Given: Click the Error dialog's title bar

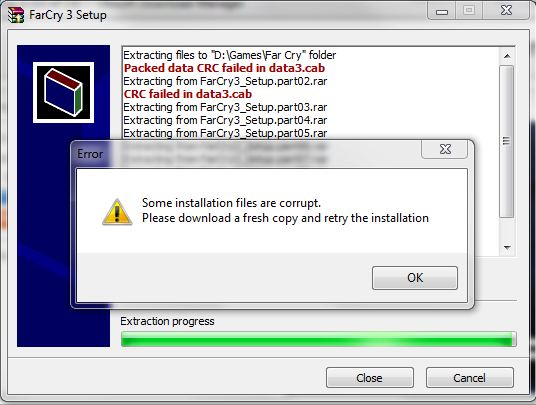Looking at the screenshot, I should tap(246, 154).
